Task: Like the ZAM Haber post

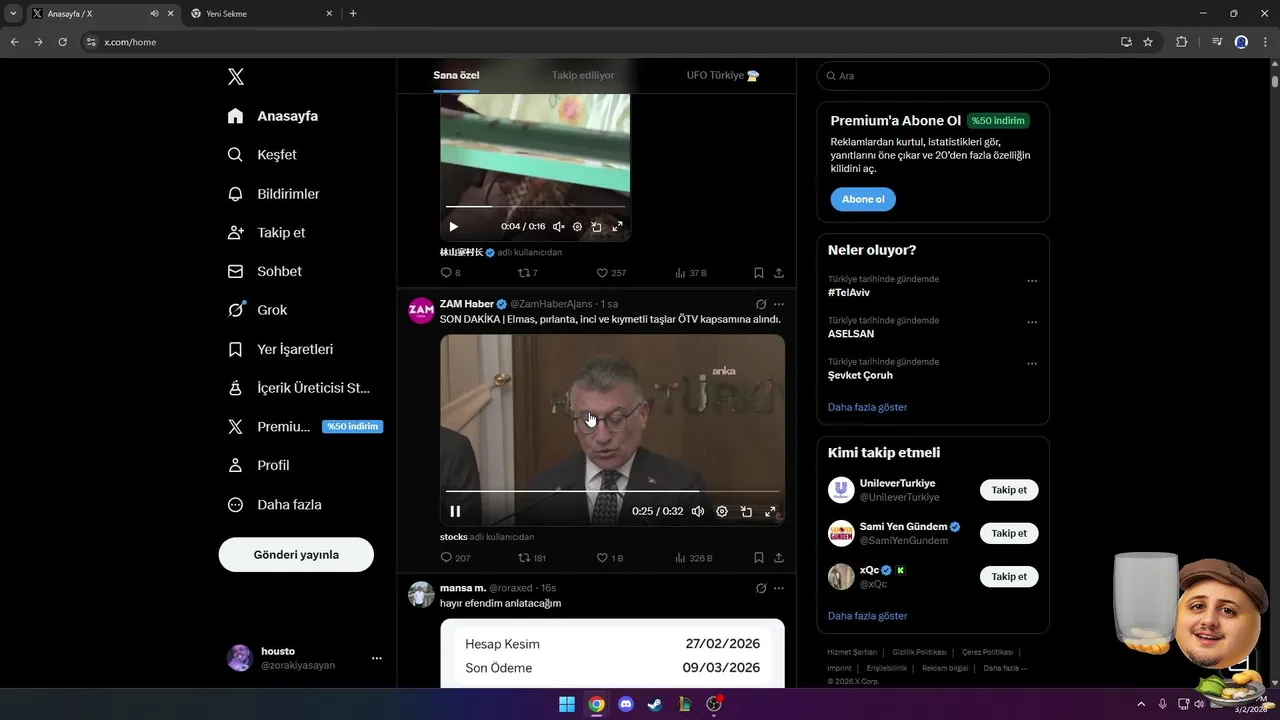Action: click(610, 558)
